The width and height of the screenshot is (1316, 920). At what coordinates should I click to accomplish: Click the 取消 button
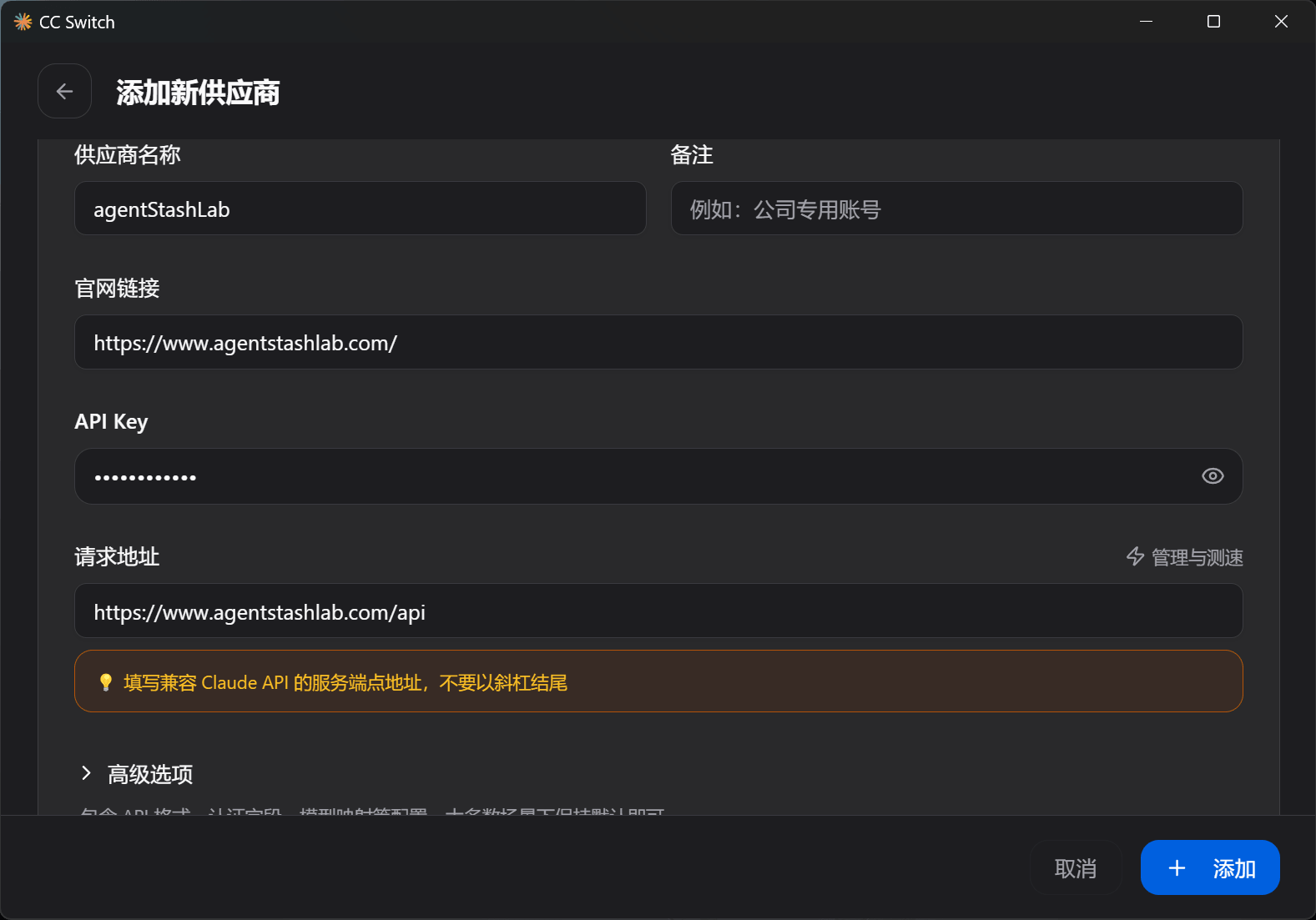(1076, 867)
